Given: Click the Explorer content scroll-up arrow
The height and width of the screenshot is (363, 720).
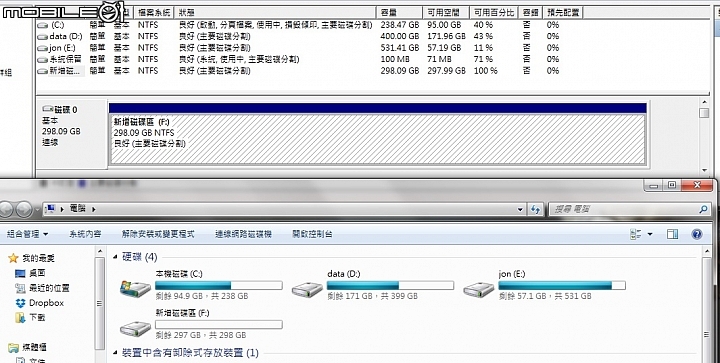Looking at the screenshot, I should pyautogui.click(x=707, y=252).
